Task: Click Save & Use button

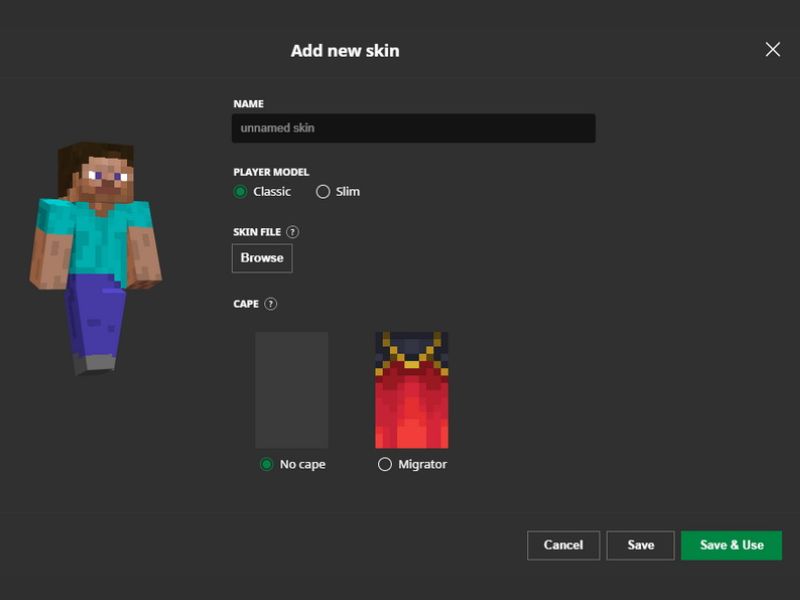Action: coord(732,545)
